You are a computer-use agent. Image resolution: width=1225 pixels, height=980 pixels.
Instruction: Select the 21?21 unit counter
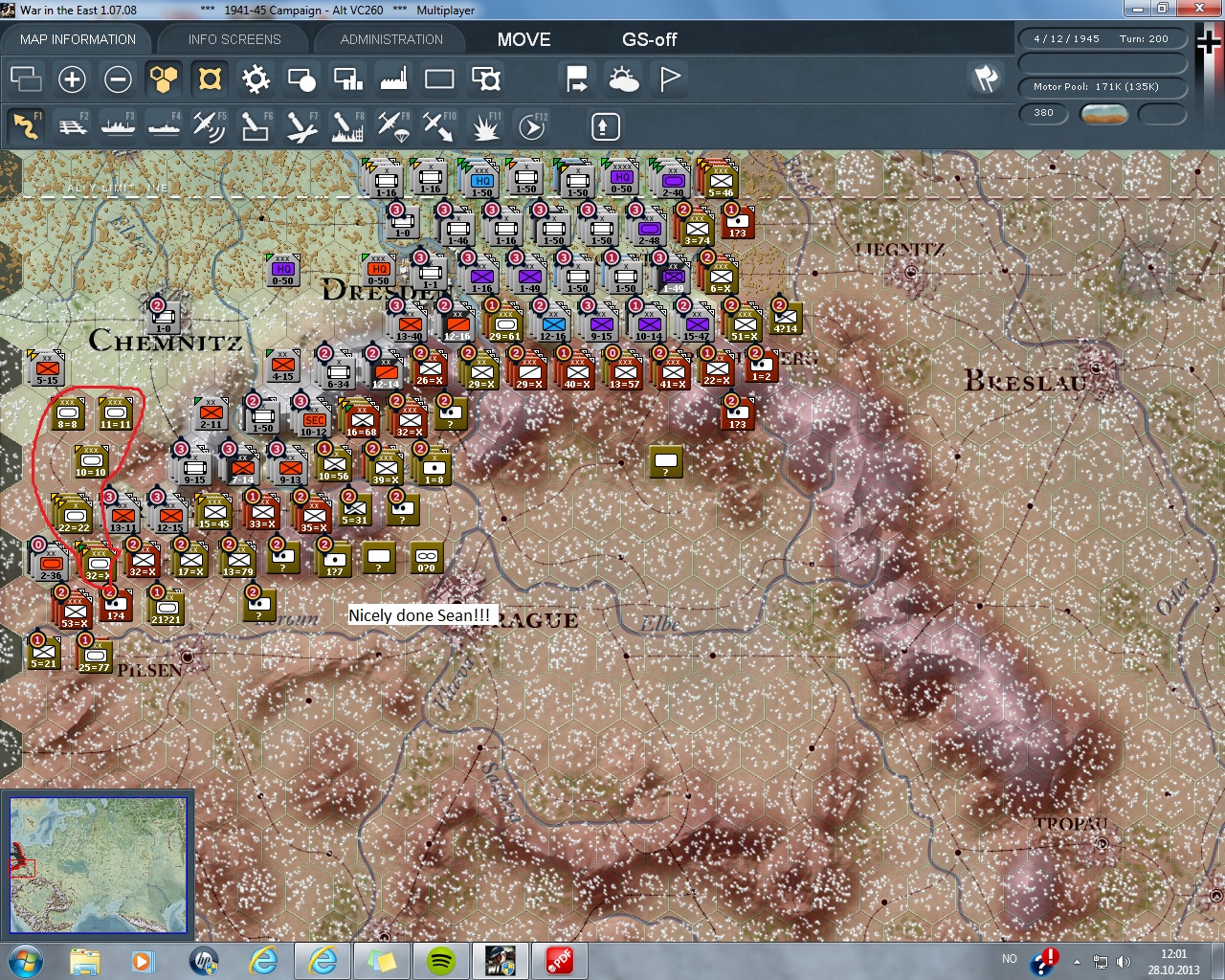[167, 607]
